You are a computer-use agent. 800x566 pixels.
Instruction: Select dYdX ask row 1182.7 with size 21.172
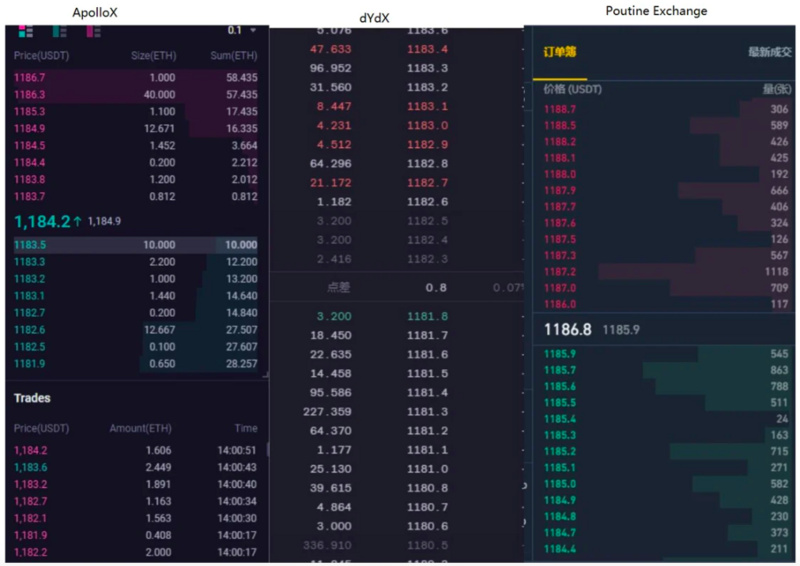[x=379, y=183]
